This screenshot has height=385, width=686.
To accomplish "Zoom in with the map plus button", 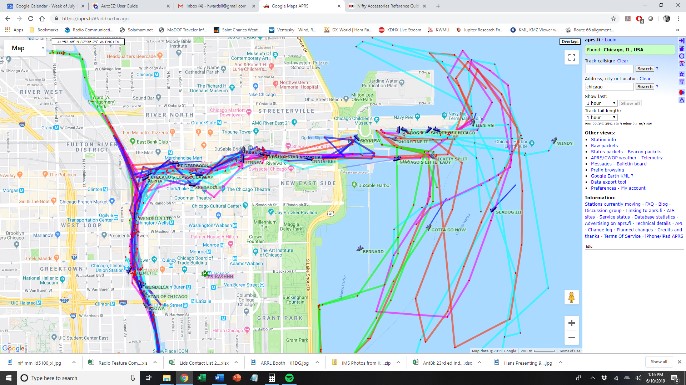I will (x=571, y=323).
